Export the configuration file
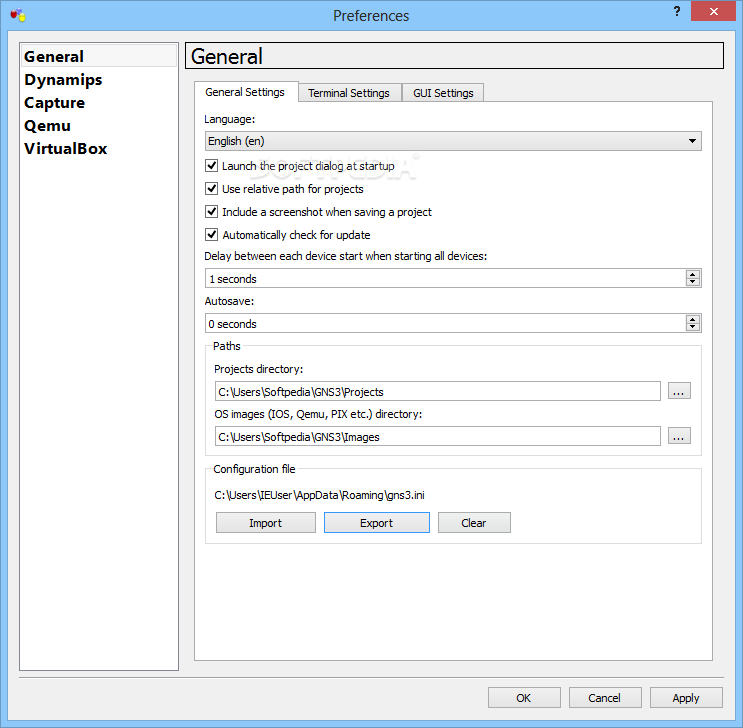Viewport: 743px width, 728px height. coord(377,523)
